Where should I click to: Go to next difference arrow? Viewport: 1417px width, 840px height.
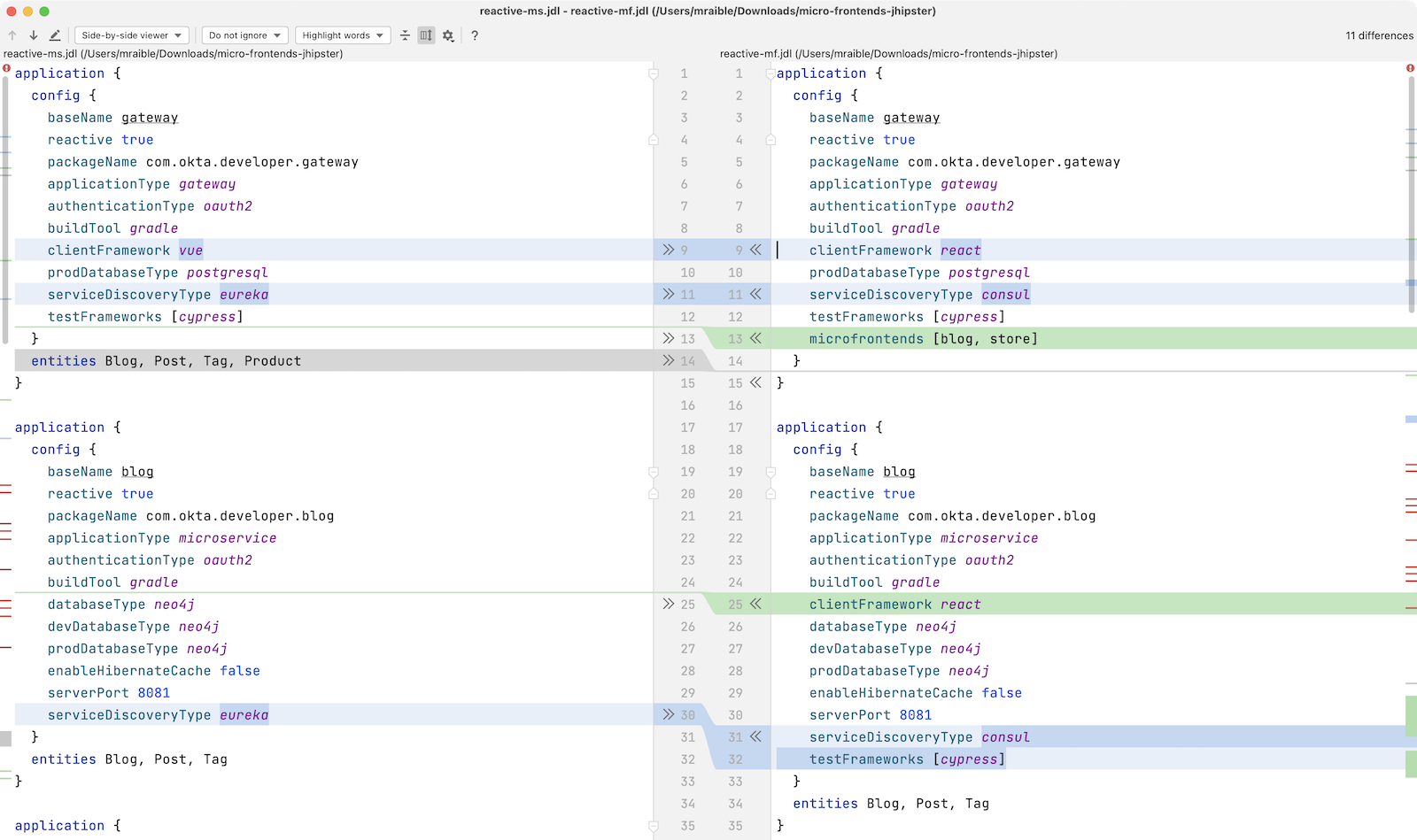coord(34,35)
